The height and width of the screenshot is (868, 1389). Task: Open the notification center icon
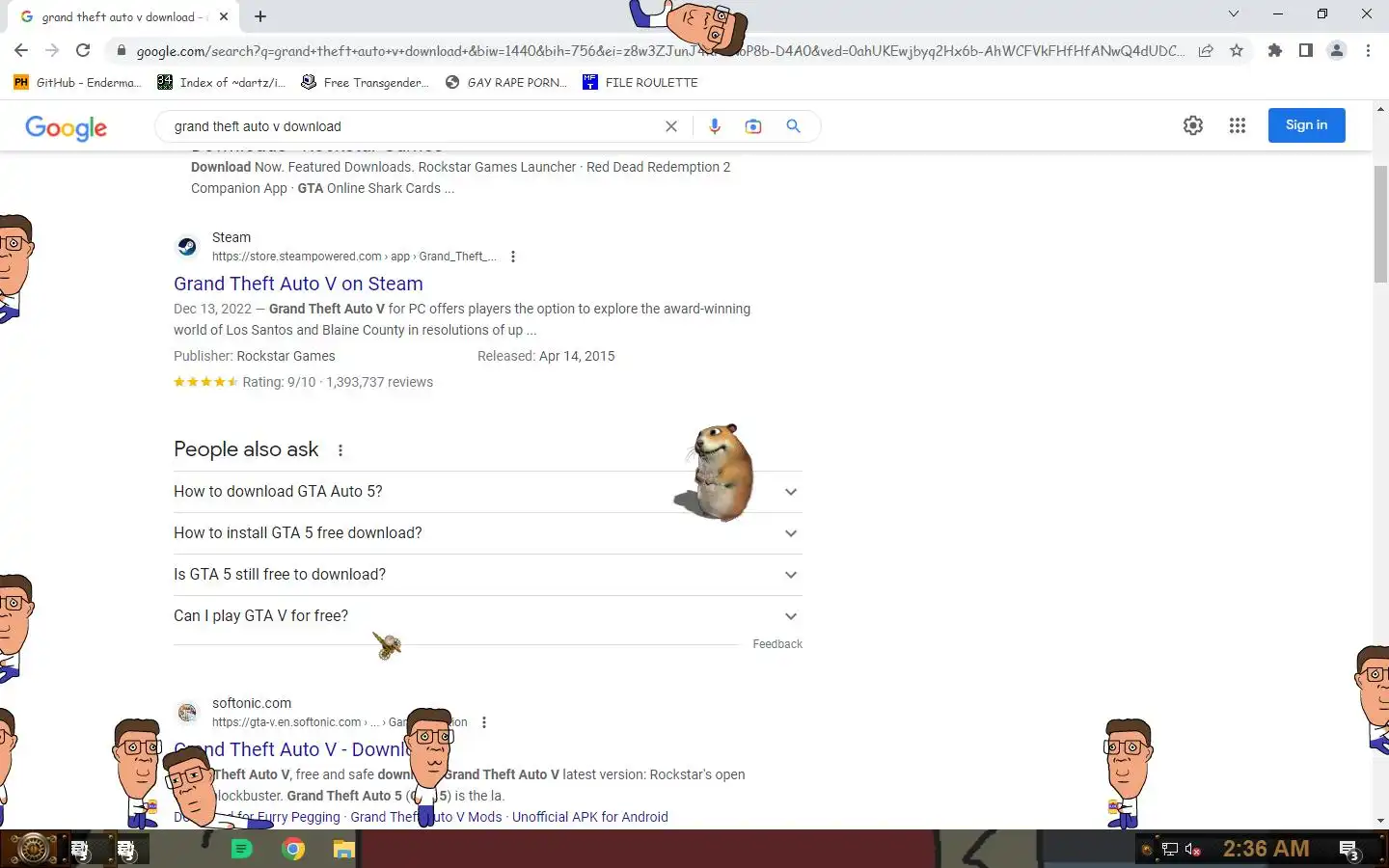point(1349,850)
